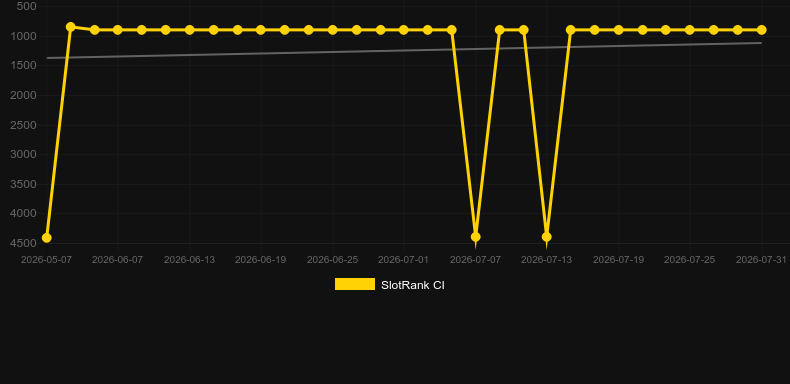Toggle the SlotRank CI legend label
Viewport: 790px width, 384px height.
413,285
